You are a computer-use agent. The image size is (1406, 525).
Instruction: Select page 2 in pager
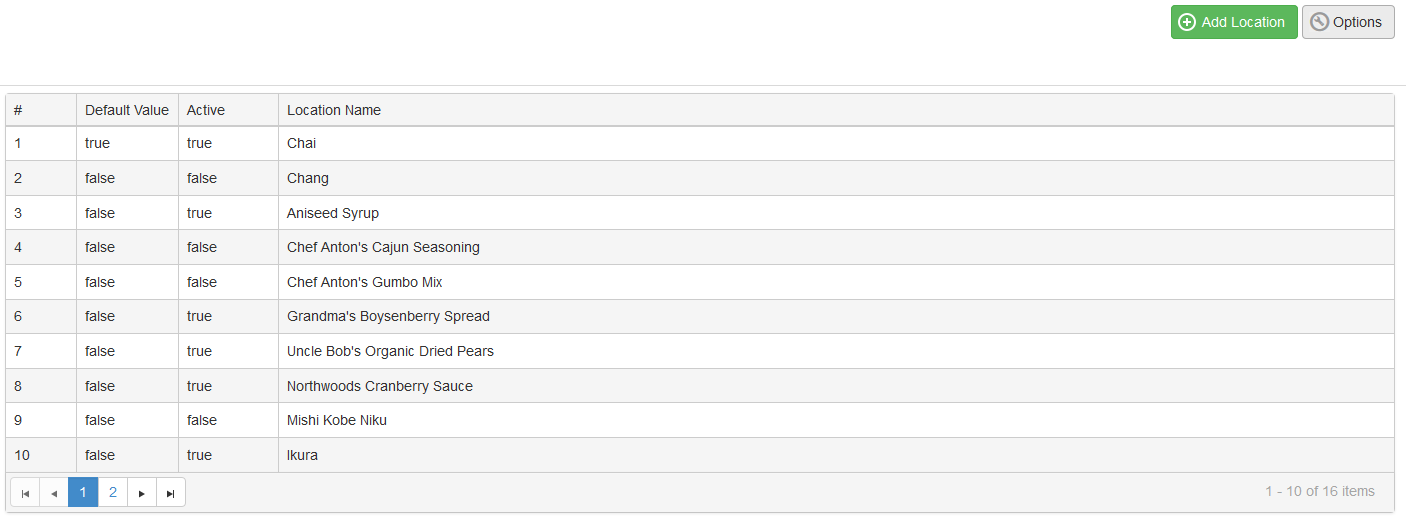113,493
